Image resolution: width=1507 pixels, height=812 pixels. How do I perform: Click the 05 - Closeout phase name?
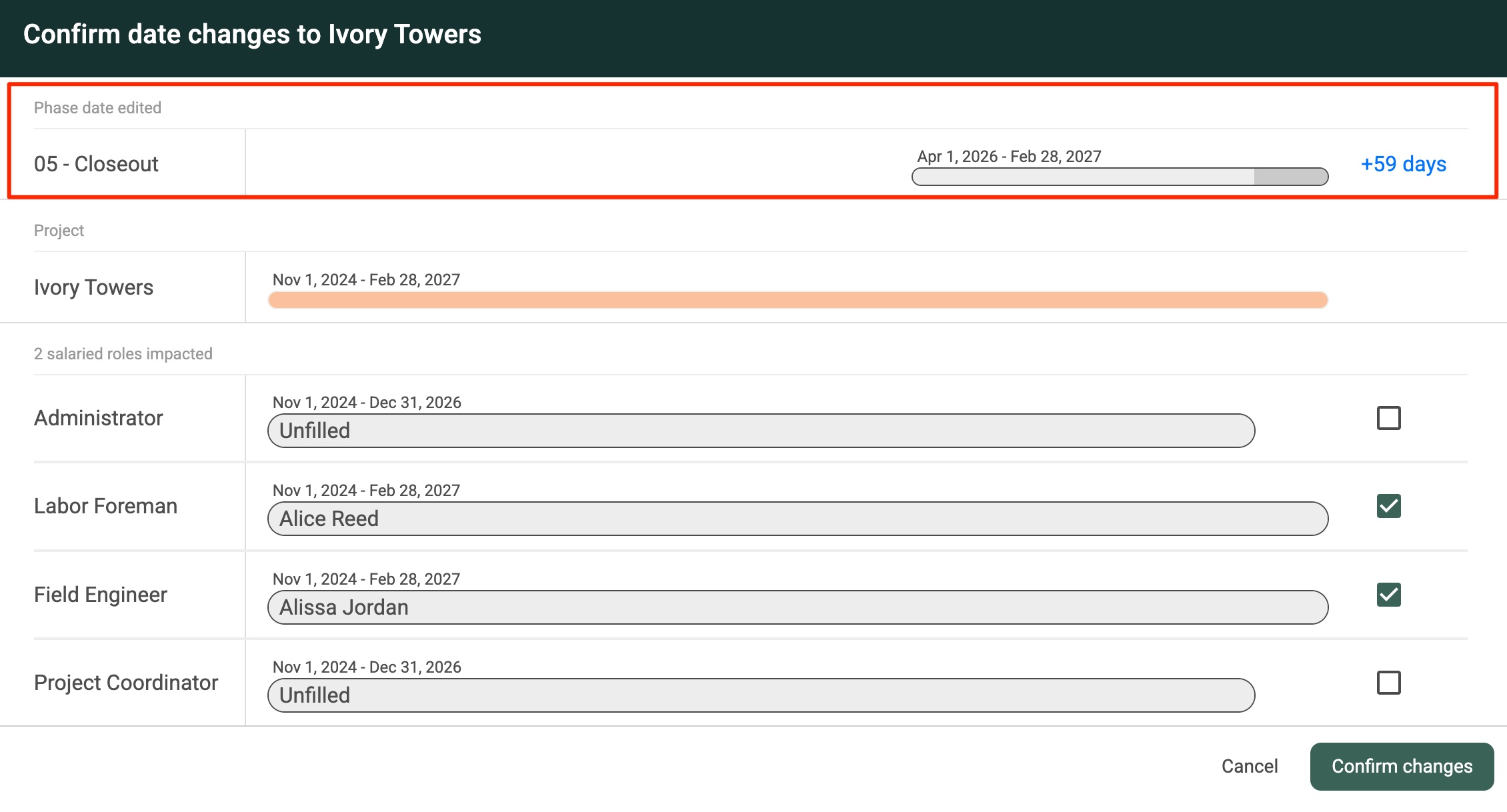(96, 164)
